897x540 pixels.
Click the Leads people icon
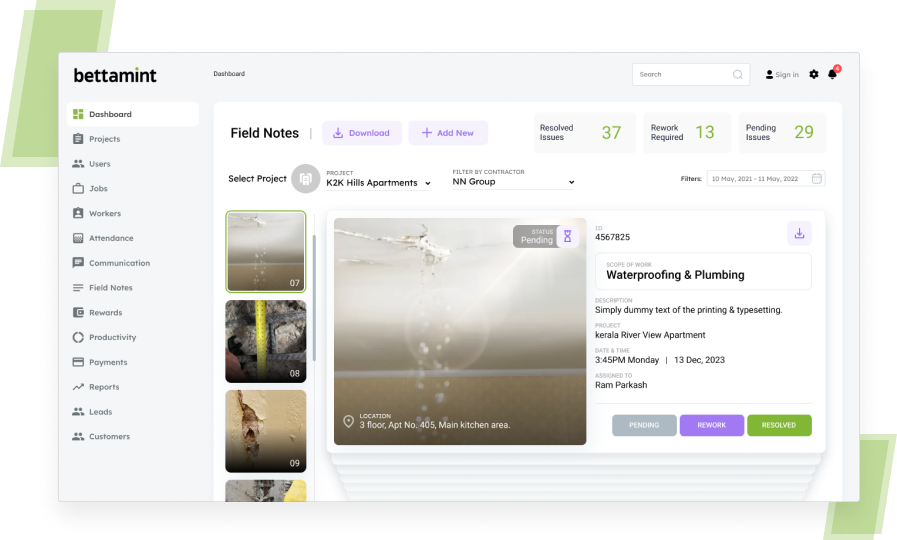(x=78, y=411)
